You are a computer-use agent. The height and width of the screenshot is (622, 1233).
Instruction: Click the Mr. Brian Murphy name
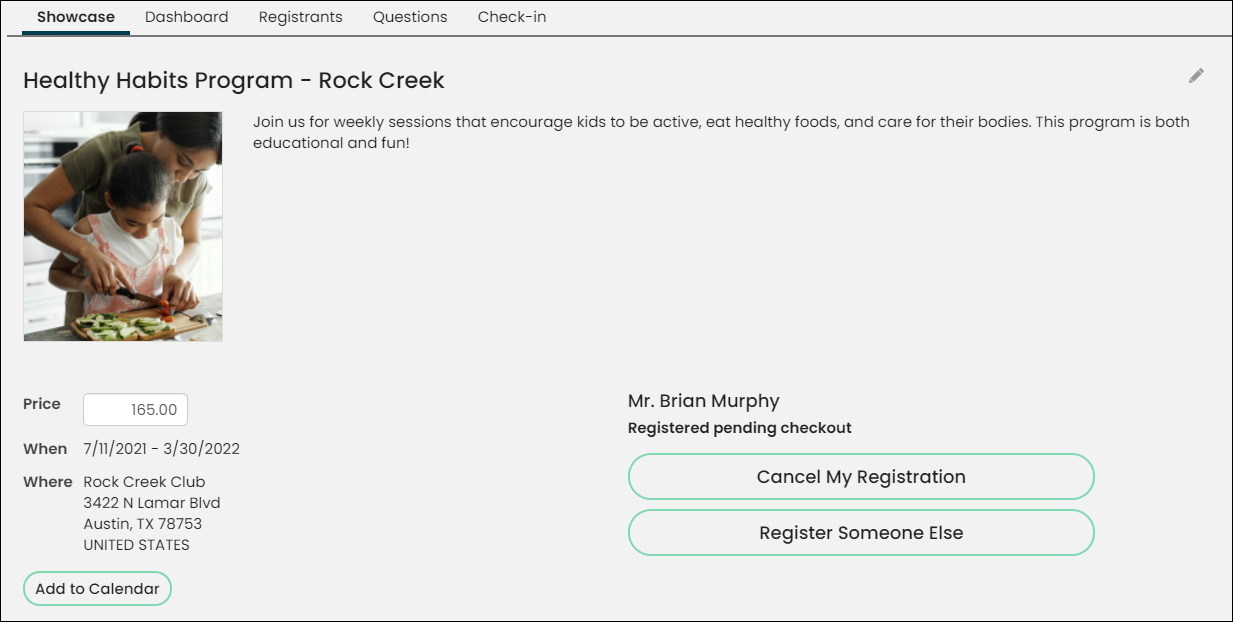pos(704,401)
